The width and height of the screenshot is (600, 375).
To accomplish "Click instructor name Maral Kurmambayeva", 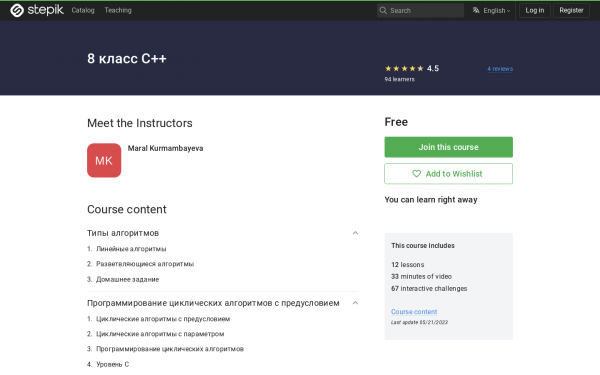I will 165,148.
